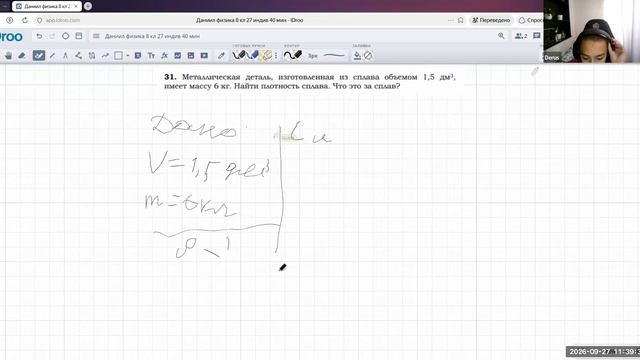Select the polyline connector tool
This screenshot has height=360, width=640.
tap(78, 56)
